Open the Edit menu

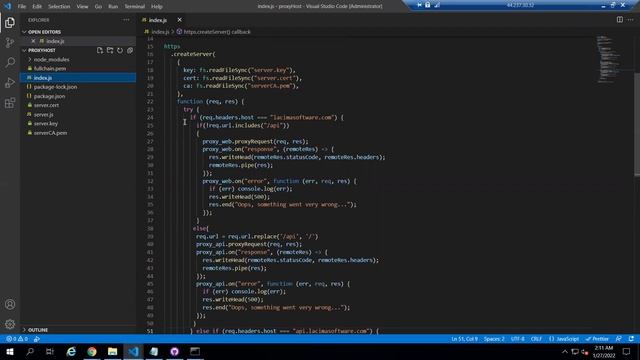[x=37, y=6]
